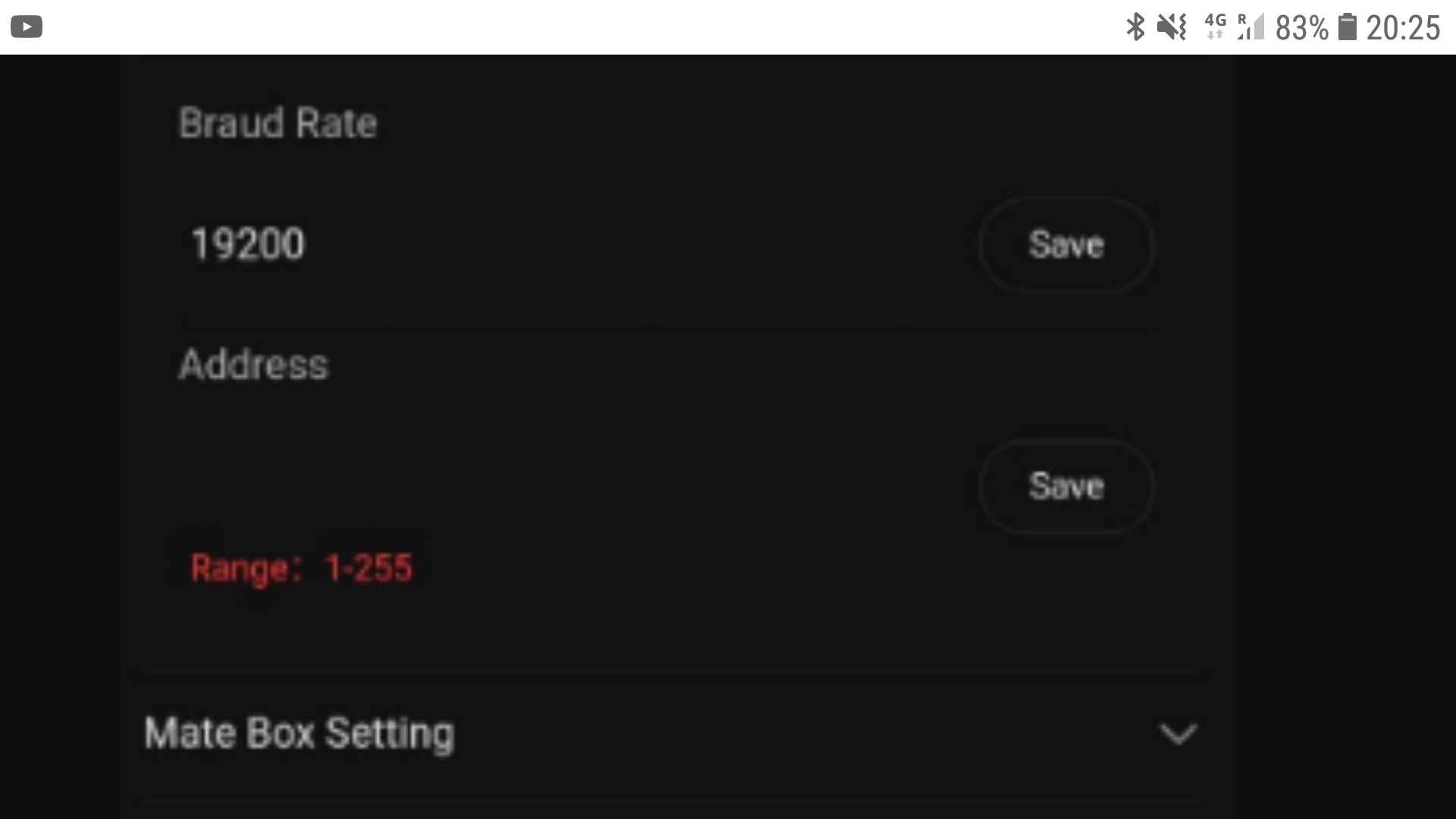Tap the Bluetooth status icon

pos(1135,27)
